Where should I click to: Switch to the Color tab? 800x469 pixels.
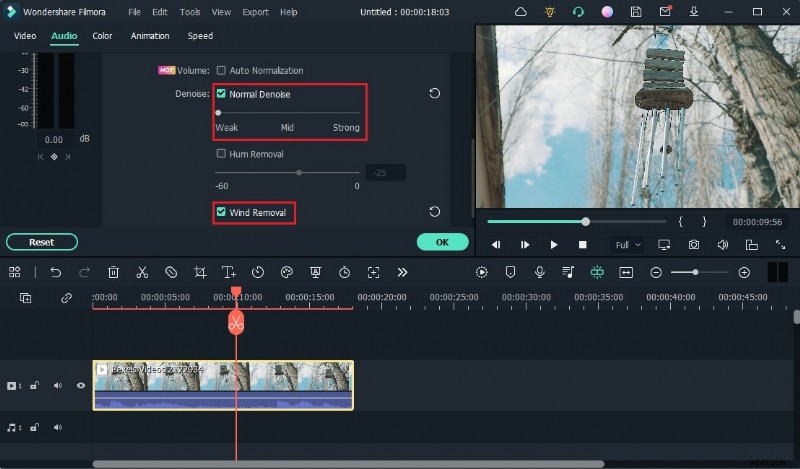coord(102,36)
